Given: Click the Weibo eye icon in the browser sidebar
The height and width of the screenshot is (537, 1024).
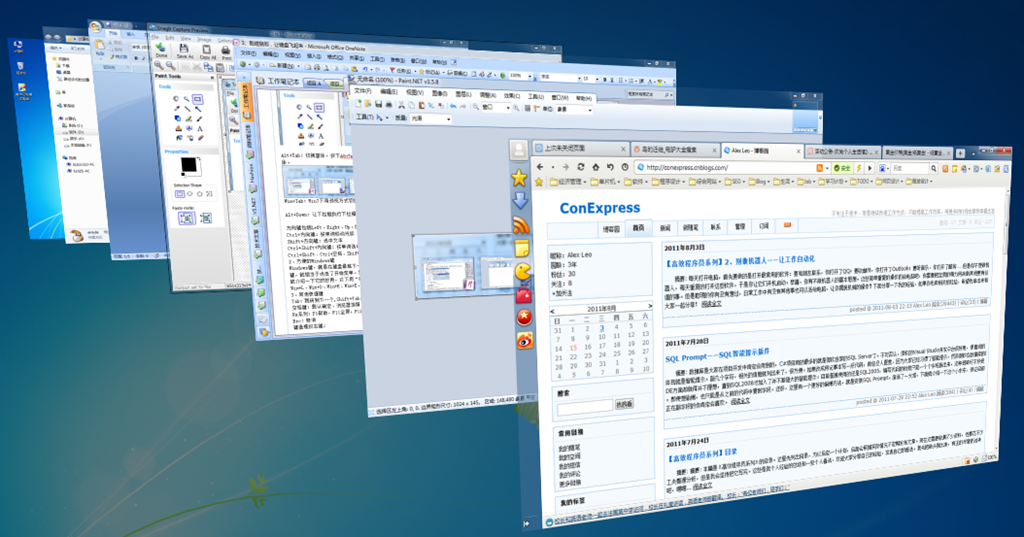Looking at the screenshot, I should (525, 340).
